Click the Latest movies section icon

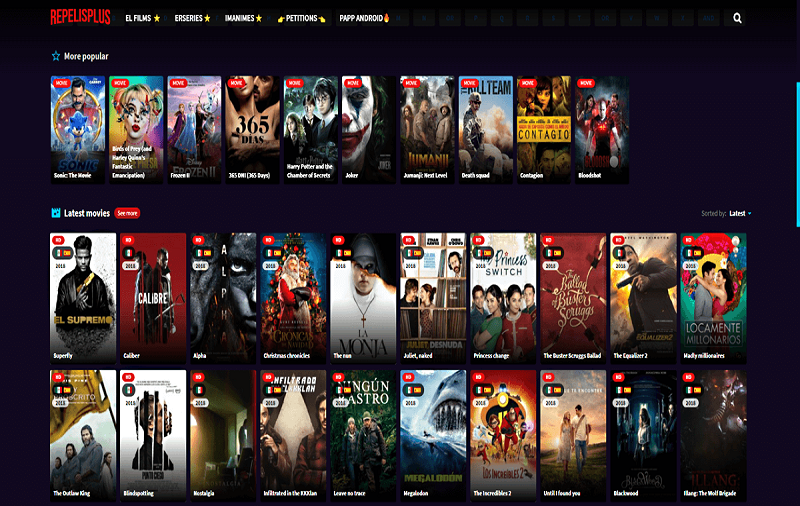pyautogui.click(x=56, y=212)
